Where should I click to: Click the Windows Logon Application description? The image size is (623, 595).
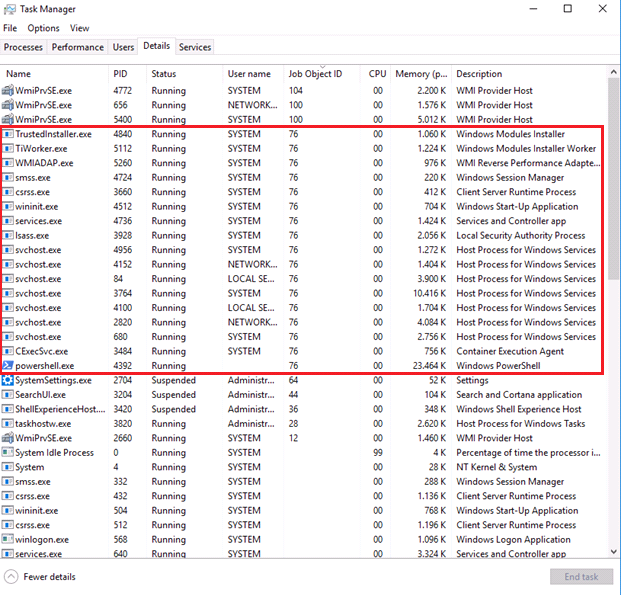pyautogui.click(x=513, y=539)
